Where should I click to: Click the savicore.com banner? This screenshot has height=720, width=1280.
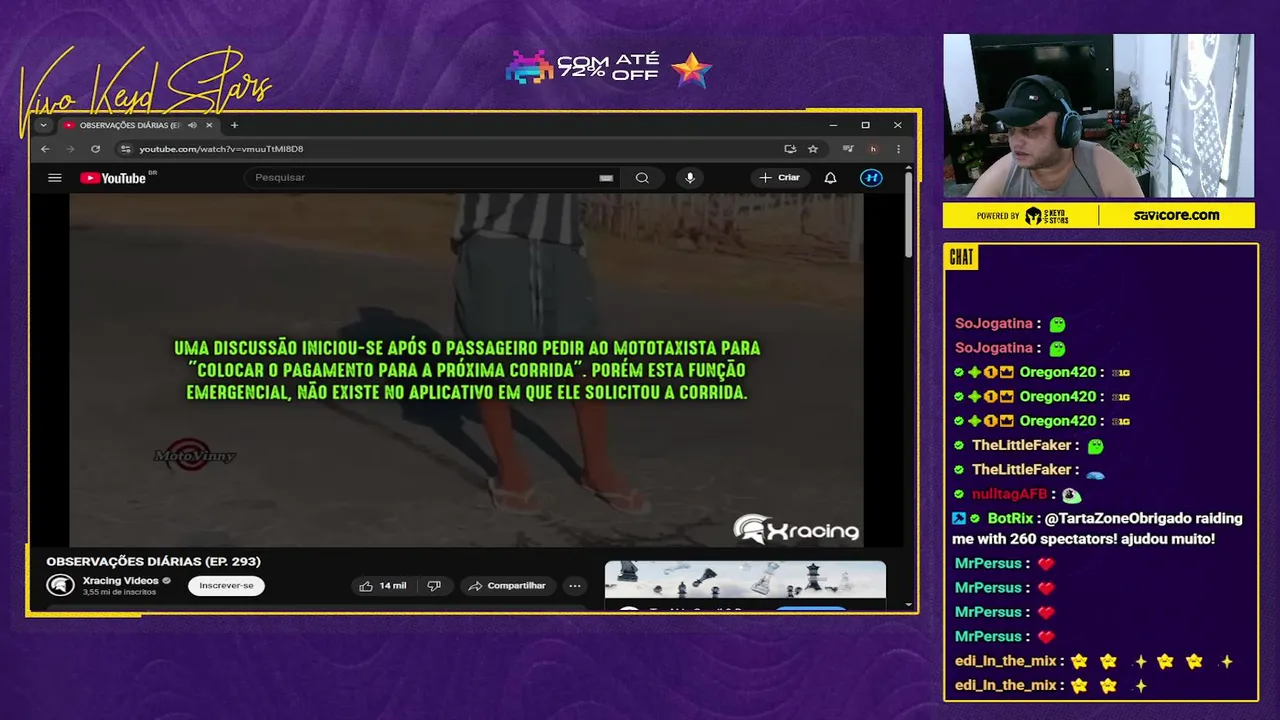(x=1176, y=215)
